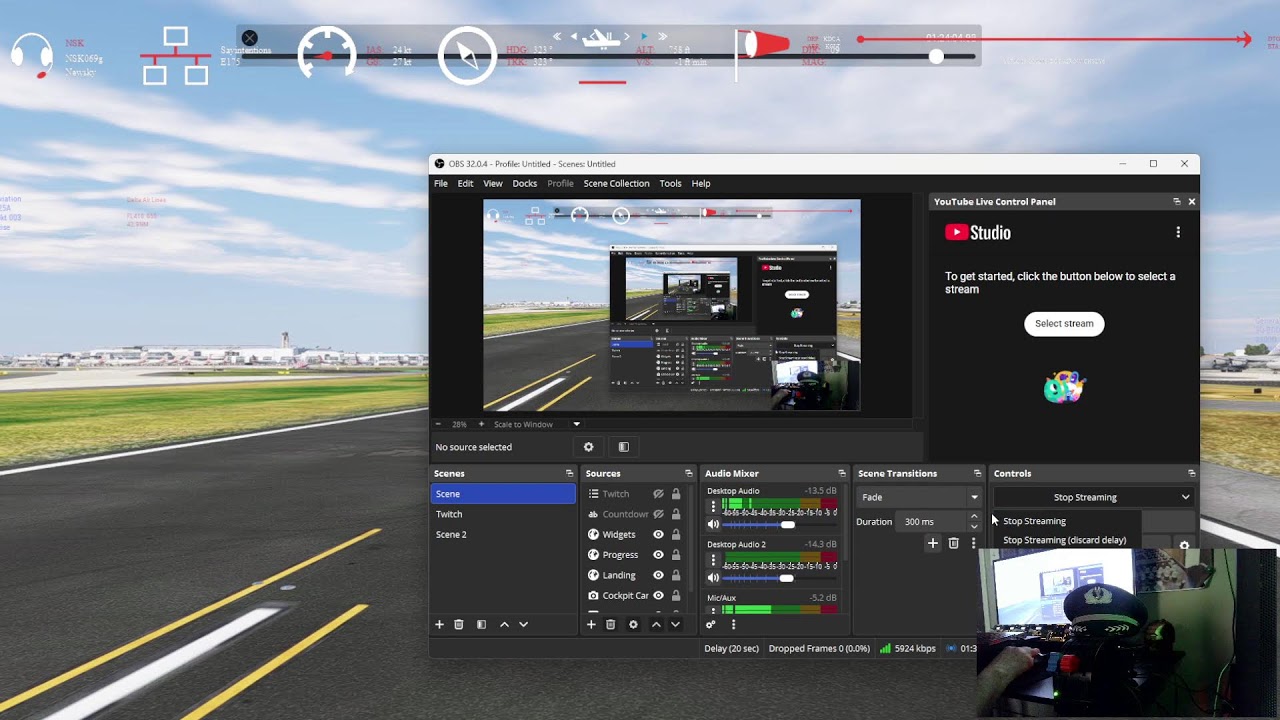Open the Scene Collection menu
This screenshot has width=1280, height=720.
point(616,184)
